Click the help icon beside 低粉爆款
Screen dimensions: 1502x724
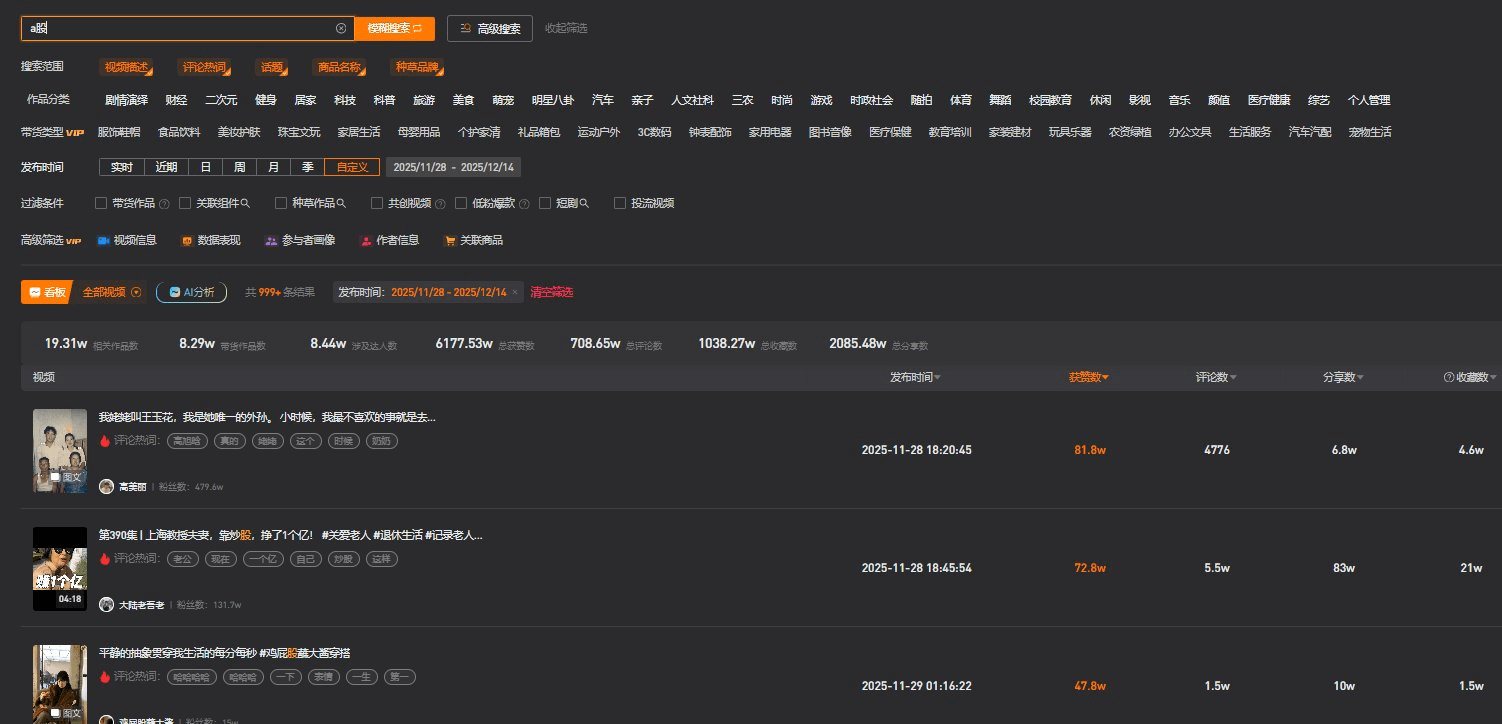(x=524, y=203)
